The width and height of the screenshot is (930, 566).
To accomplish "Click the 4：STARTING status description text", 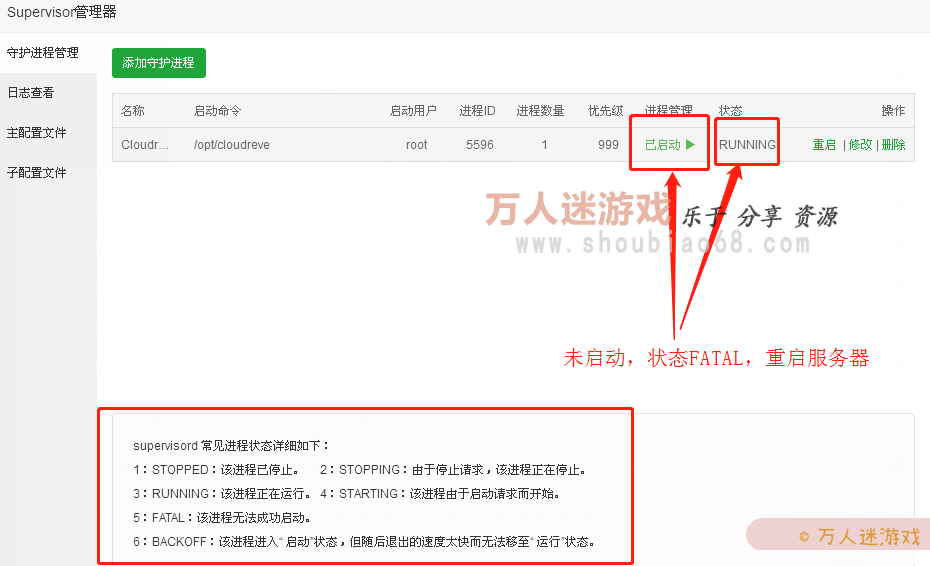I will tap(439, 494).
